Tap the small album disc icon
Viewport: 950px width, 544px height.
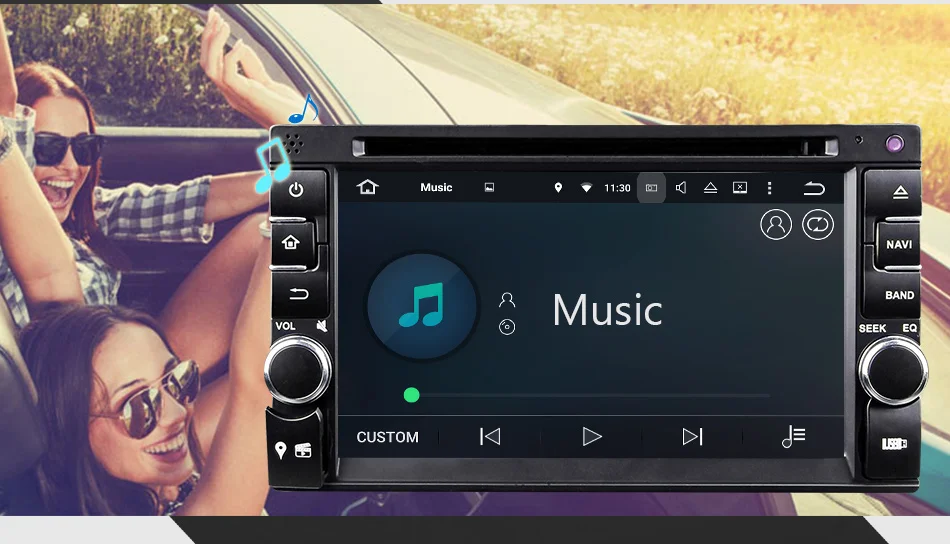click(x=507, y=327)
